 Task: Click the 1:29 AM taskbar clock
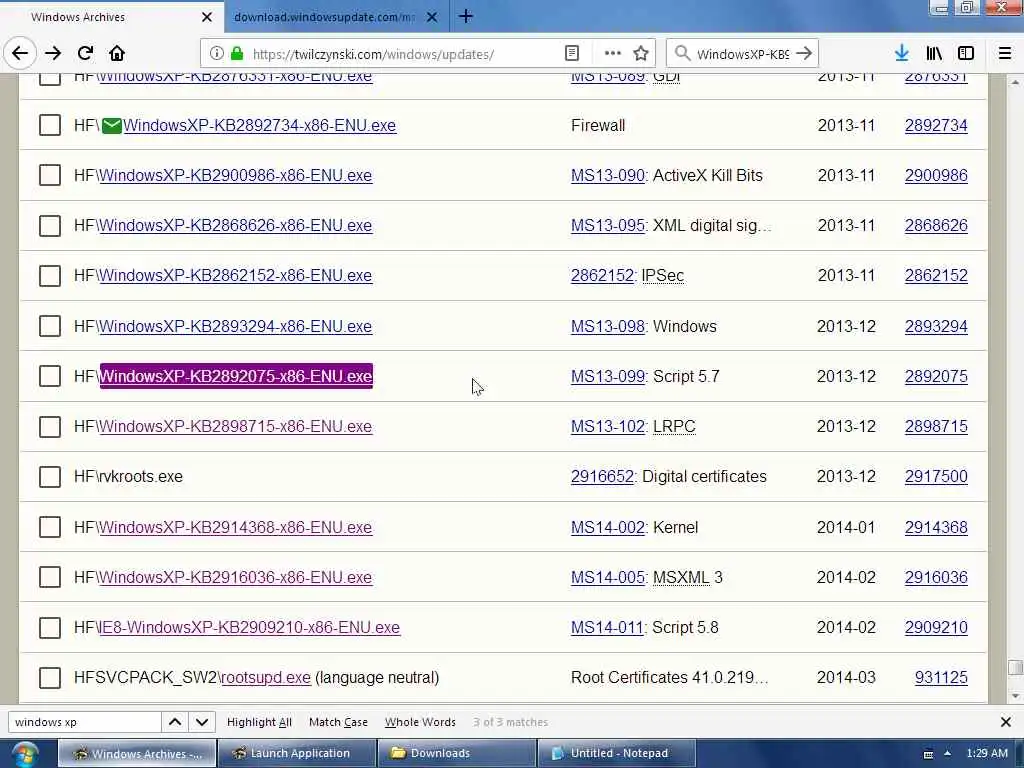pos(987,754)
